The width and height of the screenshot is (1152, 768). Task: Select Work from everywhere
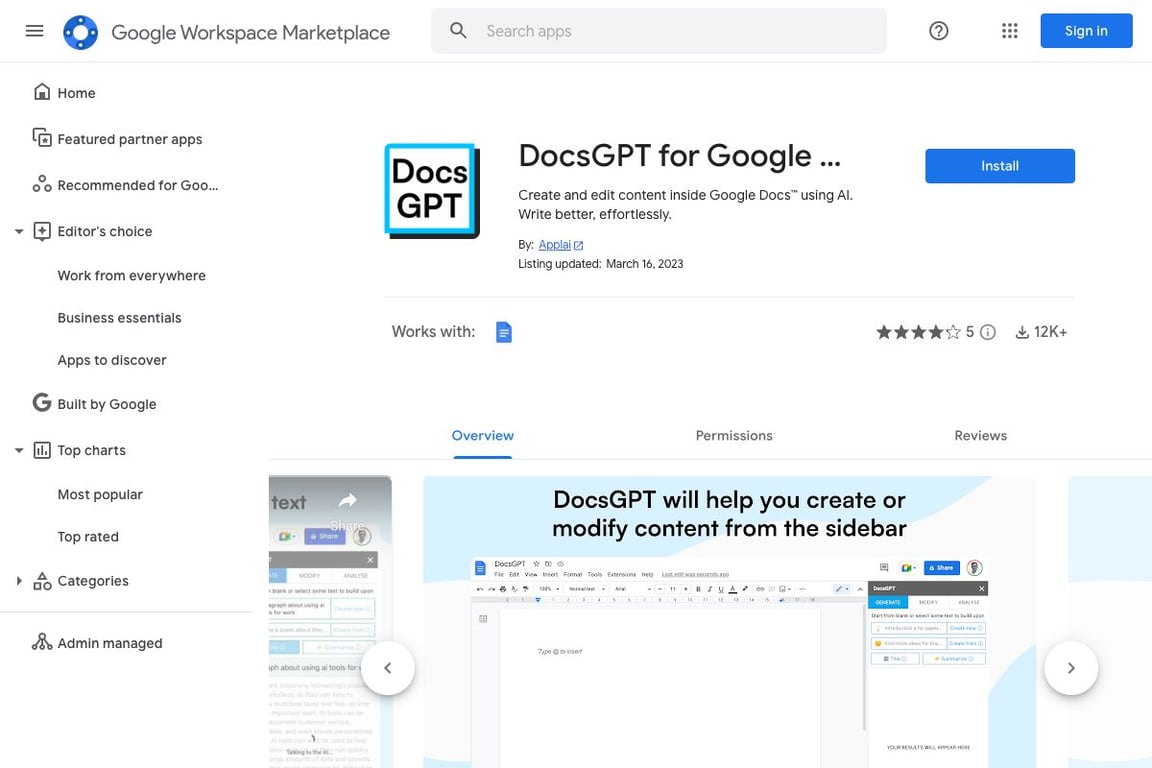[132, 276]
